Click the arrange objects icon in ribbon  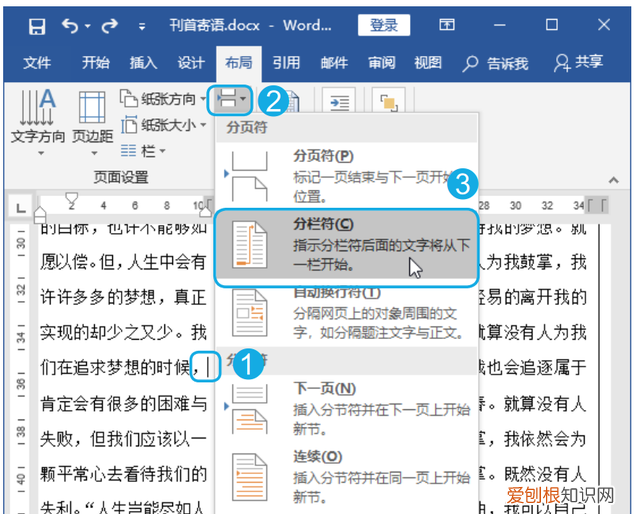click(x=389, y=101)
